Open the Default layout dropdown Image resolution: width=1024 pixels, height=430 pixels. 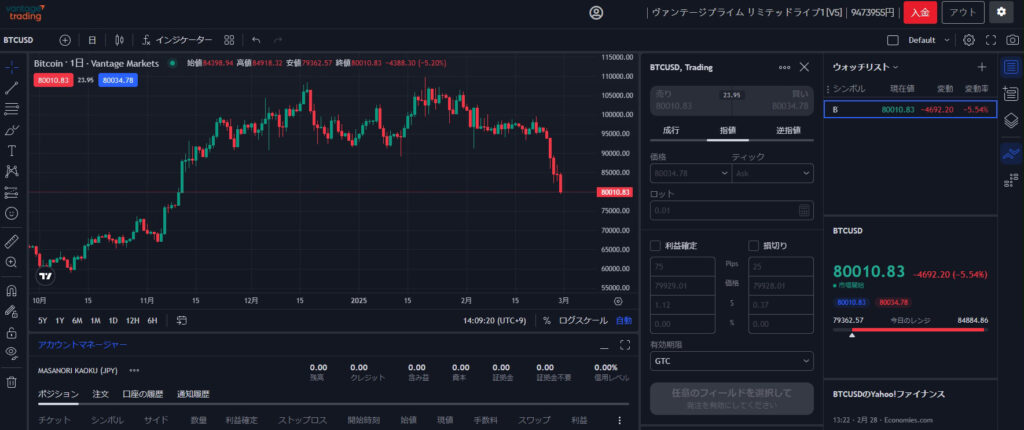[x=929, y=40]
